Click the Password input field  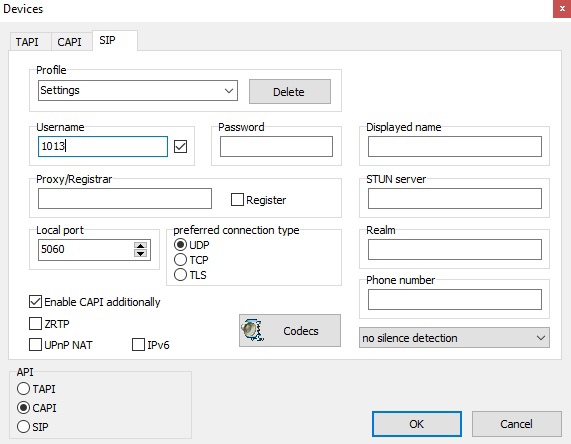coord(276,146)
